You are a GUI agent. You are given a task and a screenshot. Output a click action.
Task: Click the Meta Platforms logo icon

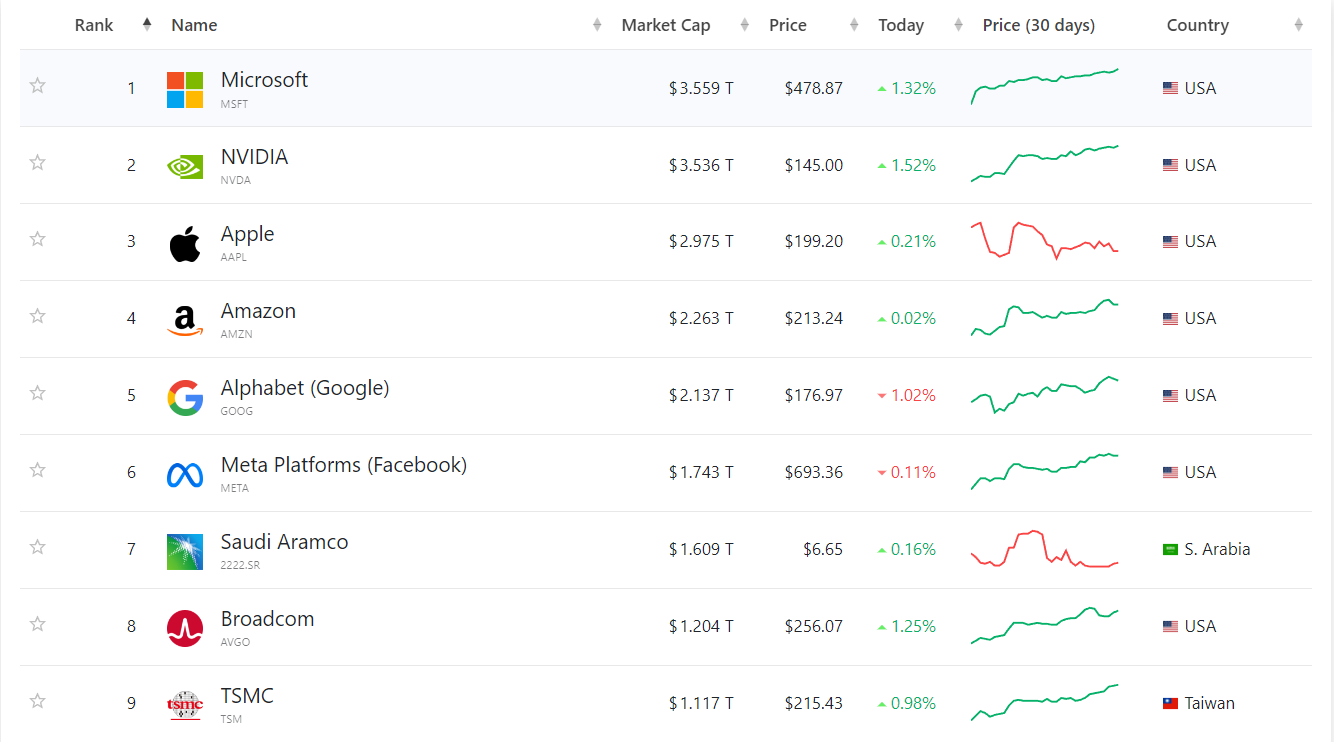(185, 474)
